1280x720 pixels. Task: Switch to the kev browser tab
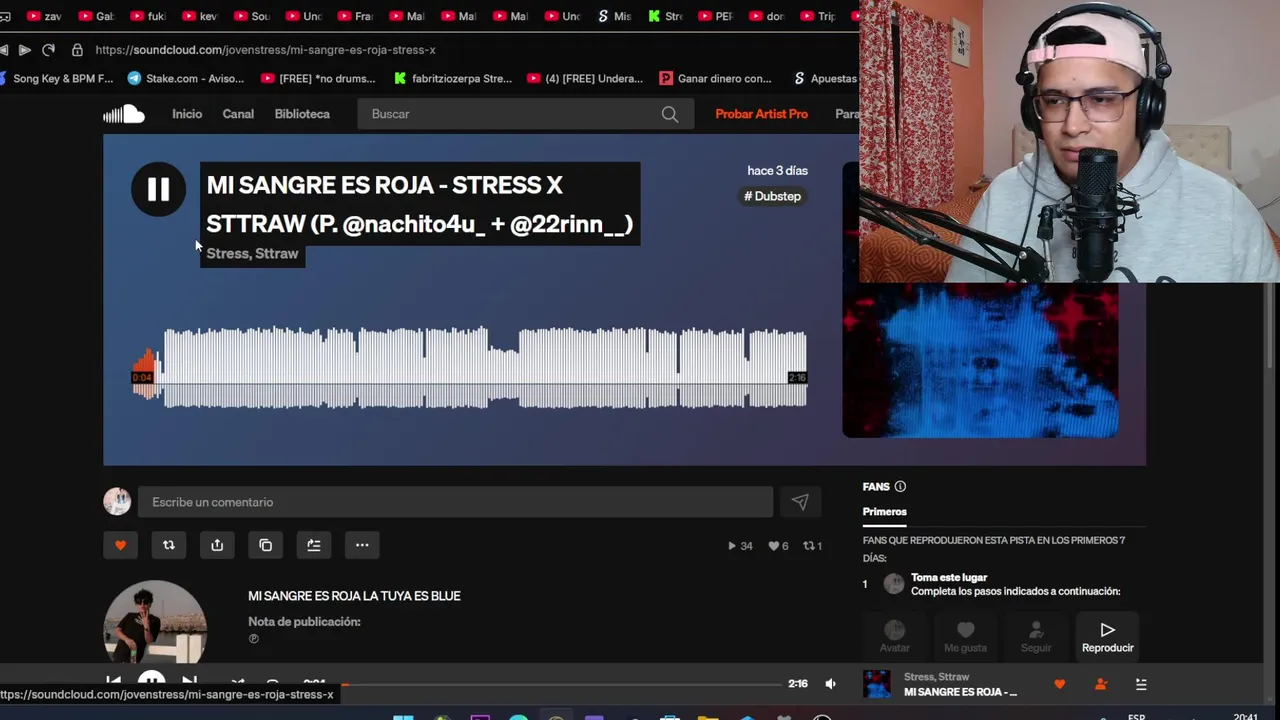point(200,16)
